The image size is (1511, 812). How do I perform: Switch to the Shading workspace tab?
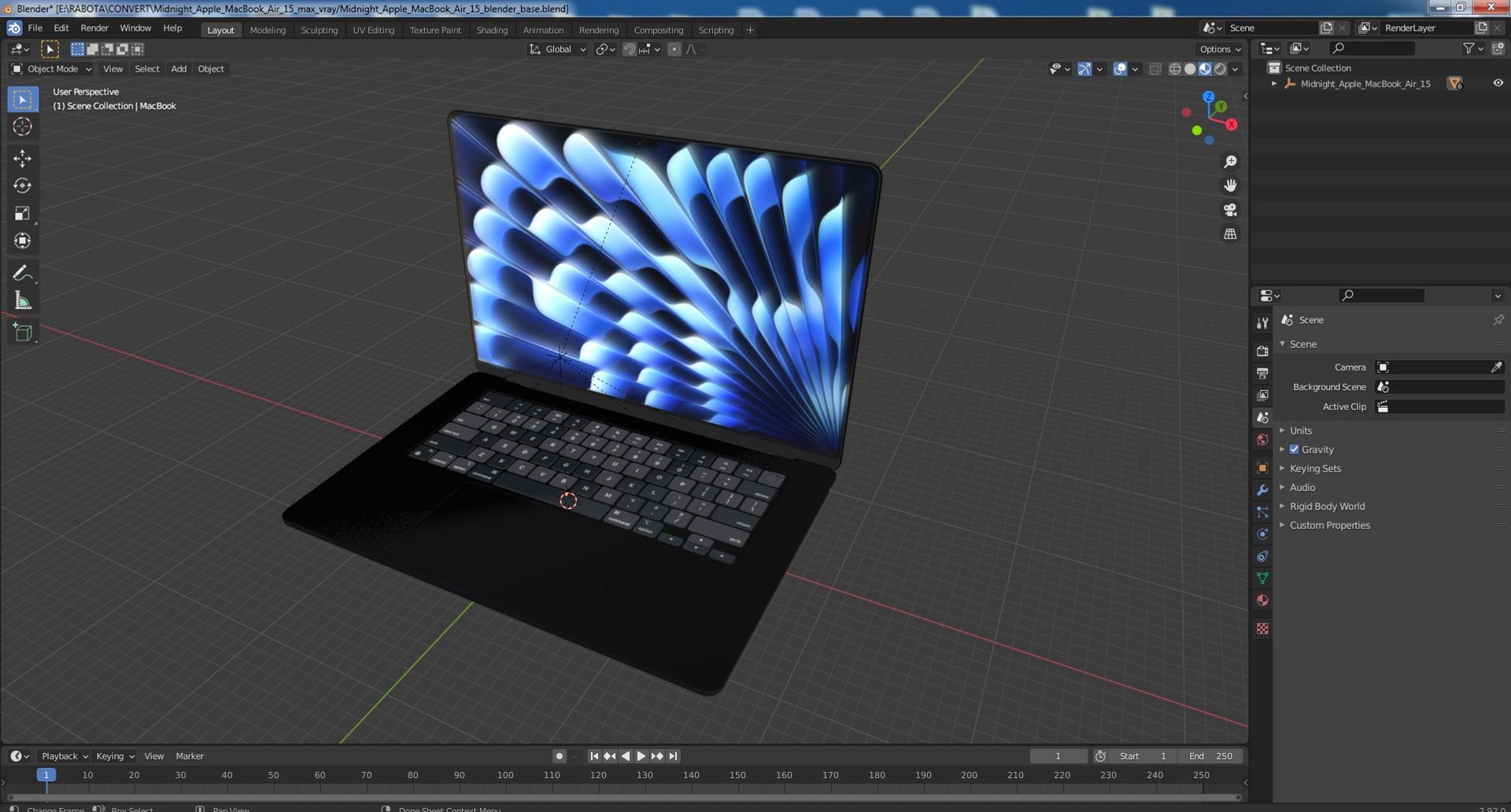point(492,30)
